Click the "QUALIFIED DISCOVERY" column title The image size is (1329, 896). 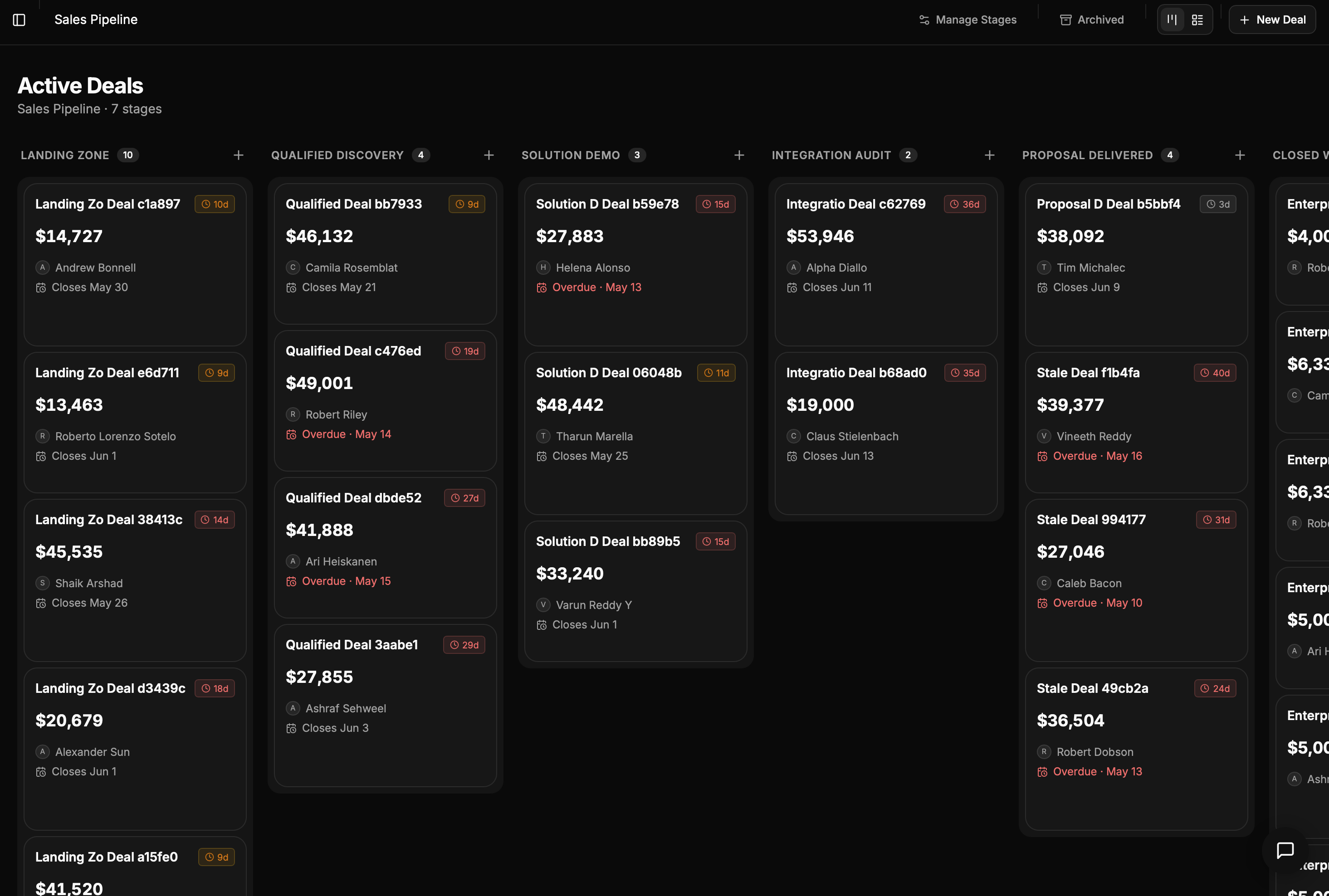click(337, 156)
